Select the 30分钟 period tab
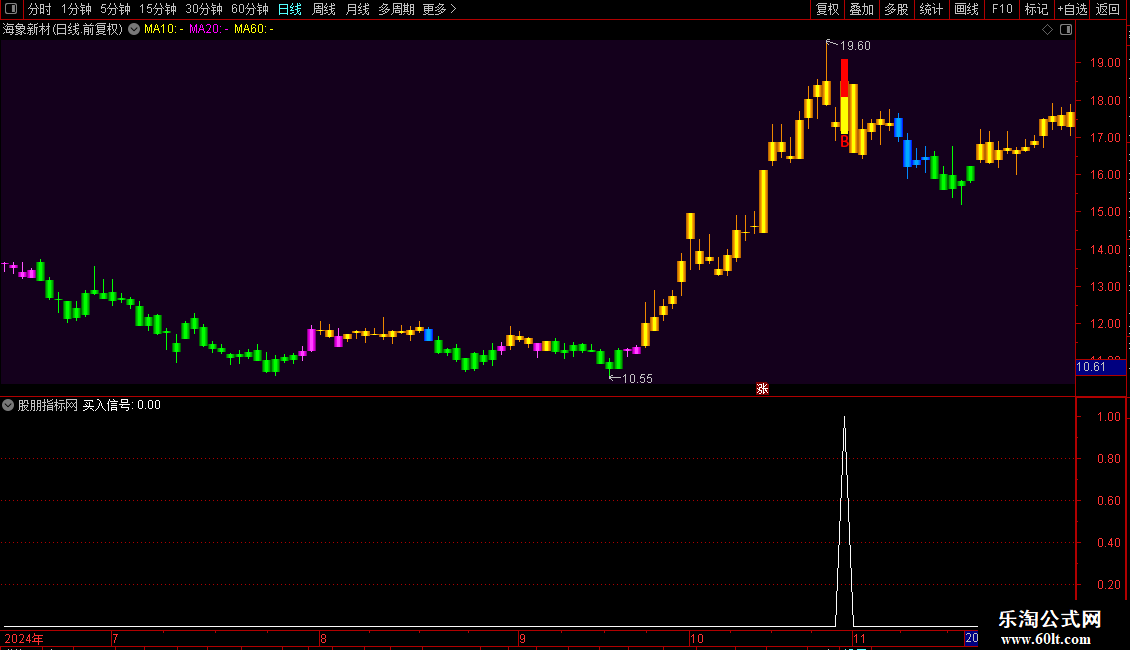The width and height of the screenshot is (1130, 650). click(x=204, y=9)
